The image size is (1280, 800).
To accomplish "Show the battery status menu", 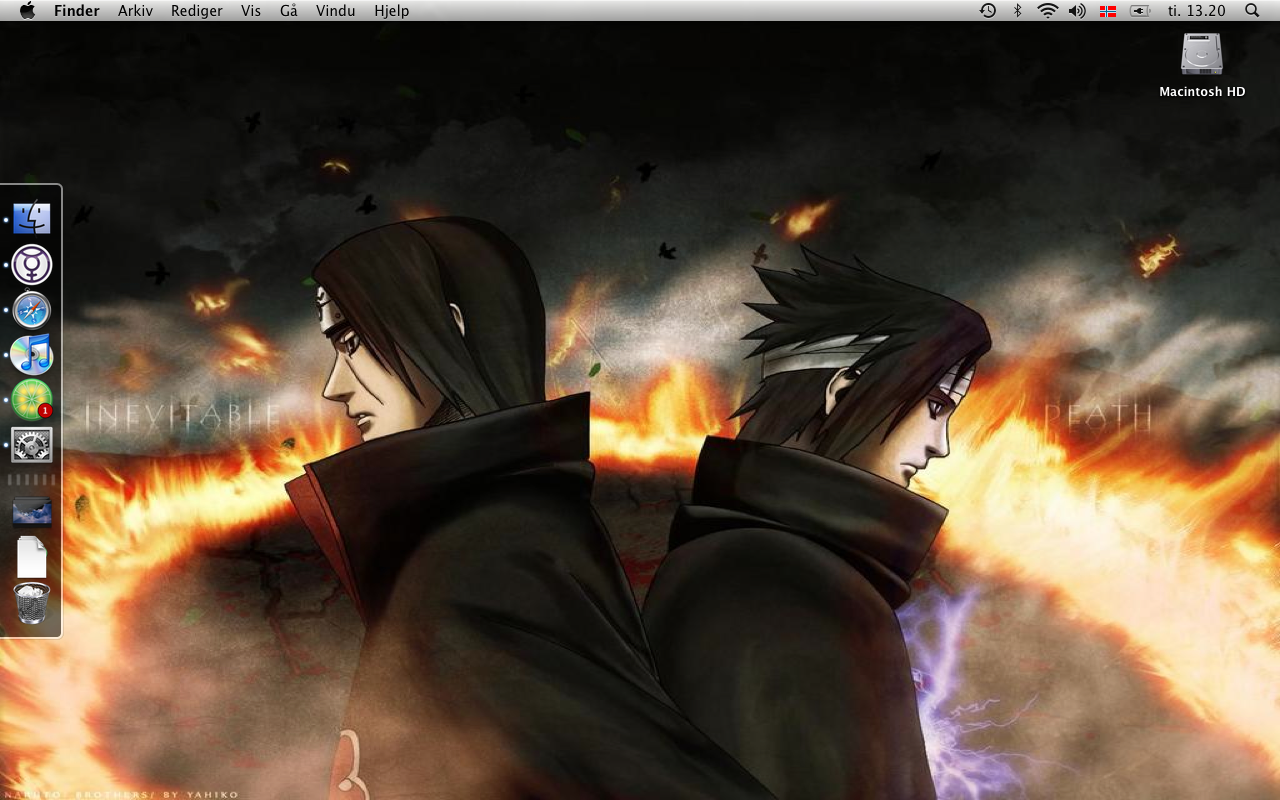I will coord(1140,10).
